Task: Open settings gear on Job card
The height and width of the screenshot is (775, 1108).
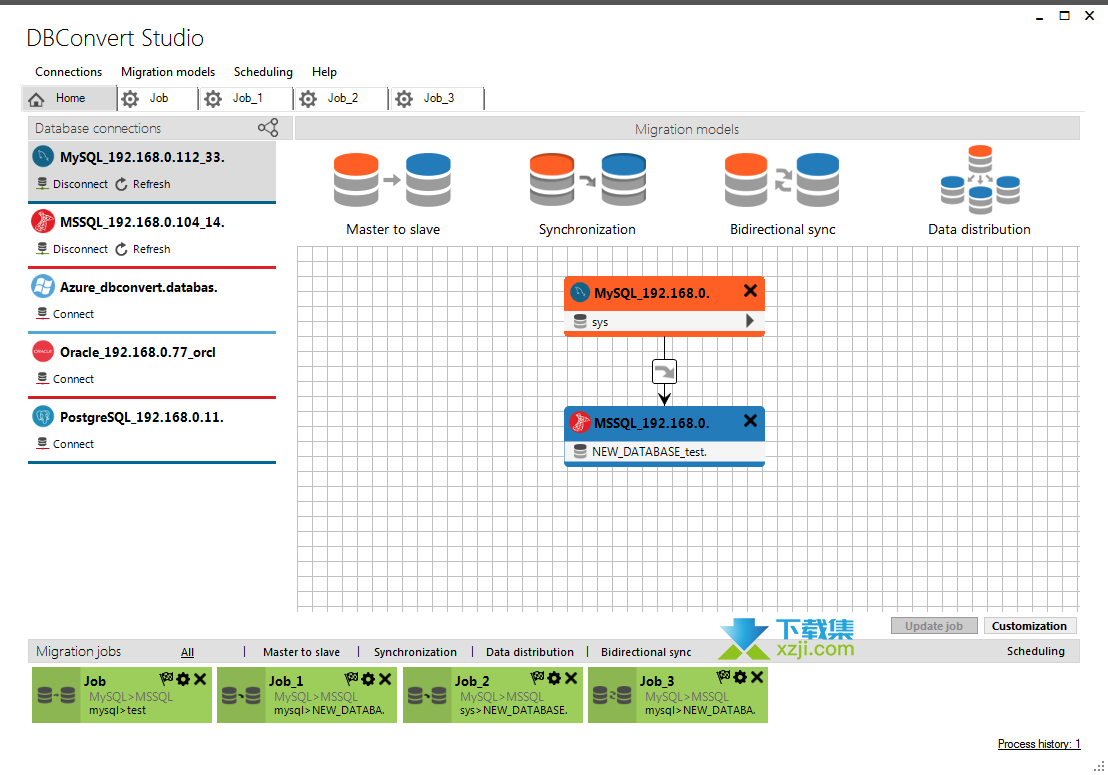Action: [184, 679]
